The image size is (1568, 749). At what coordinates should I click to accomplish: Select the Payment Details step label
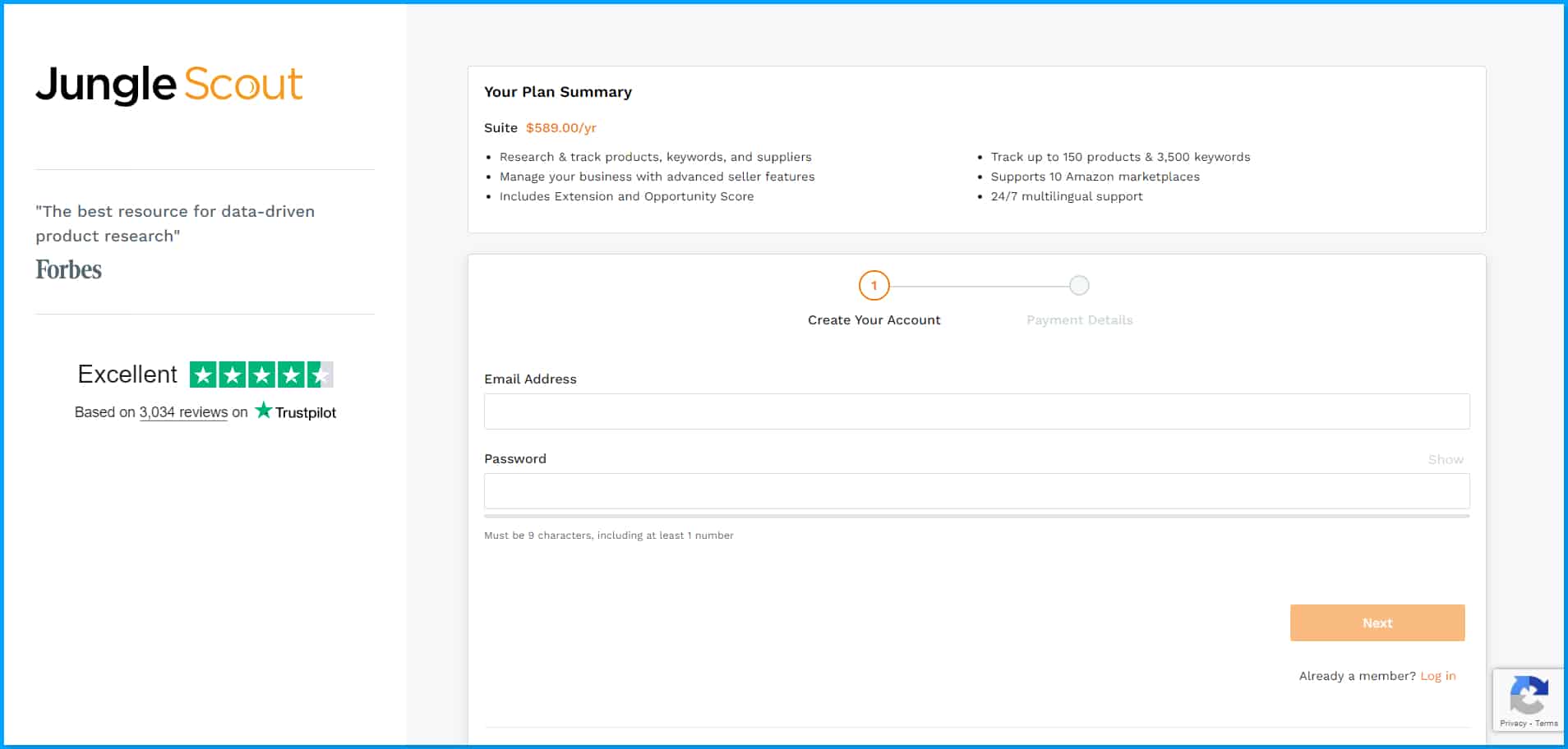(x=1079, y=320)
